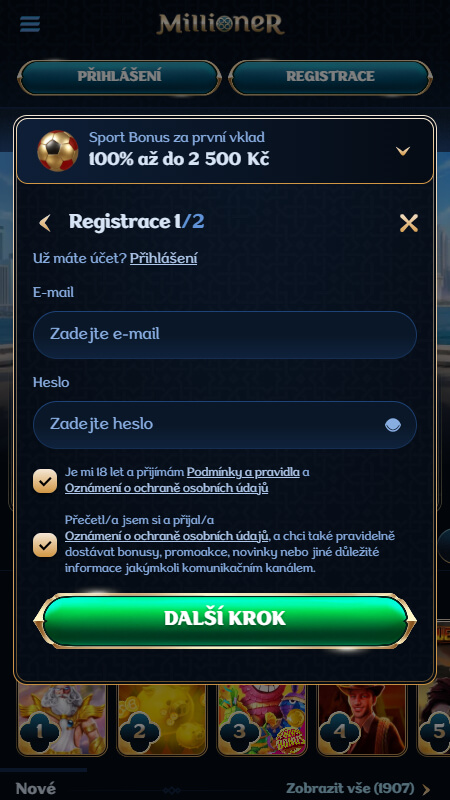
Task: Close the registration dialog with X
Action: click(x=409, y=223)
